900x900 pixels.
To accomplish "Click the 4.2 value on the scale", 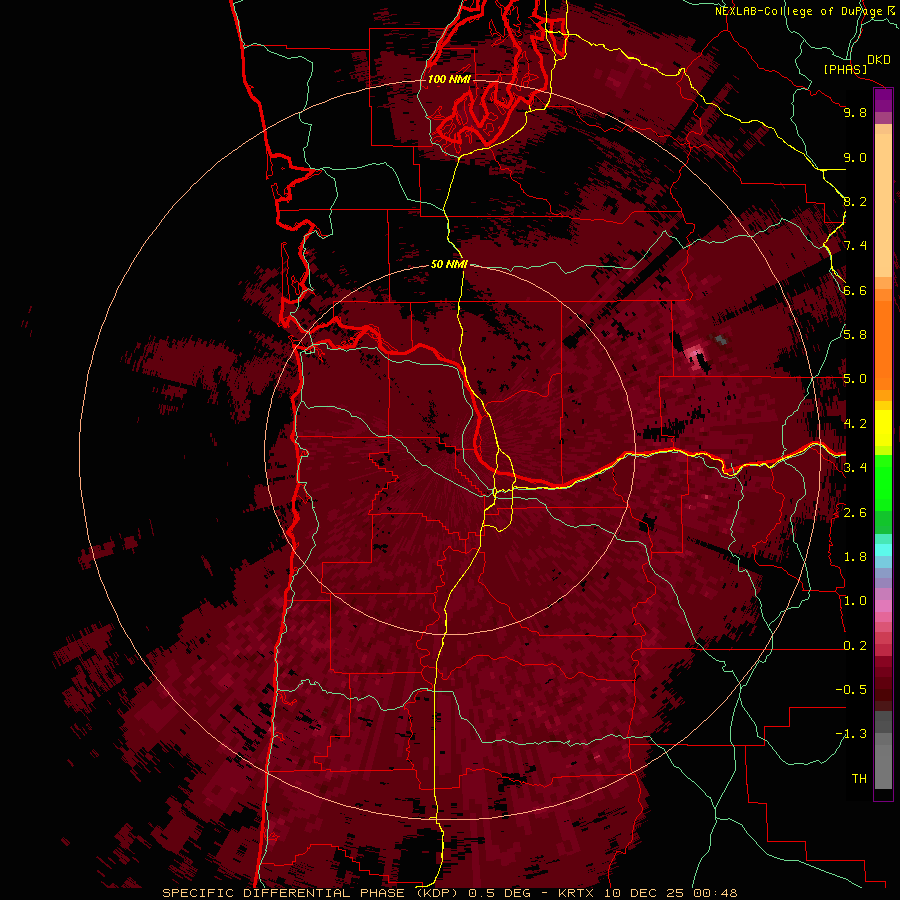I will coord(855,424).
